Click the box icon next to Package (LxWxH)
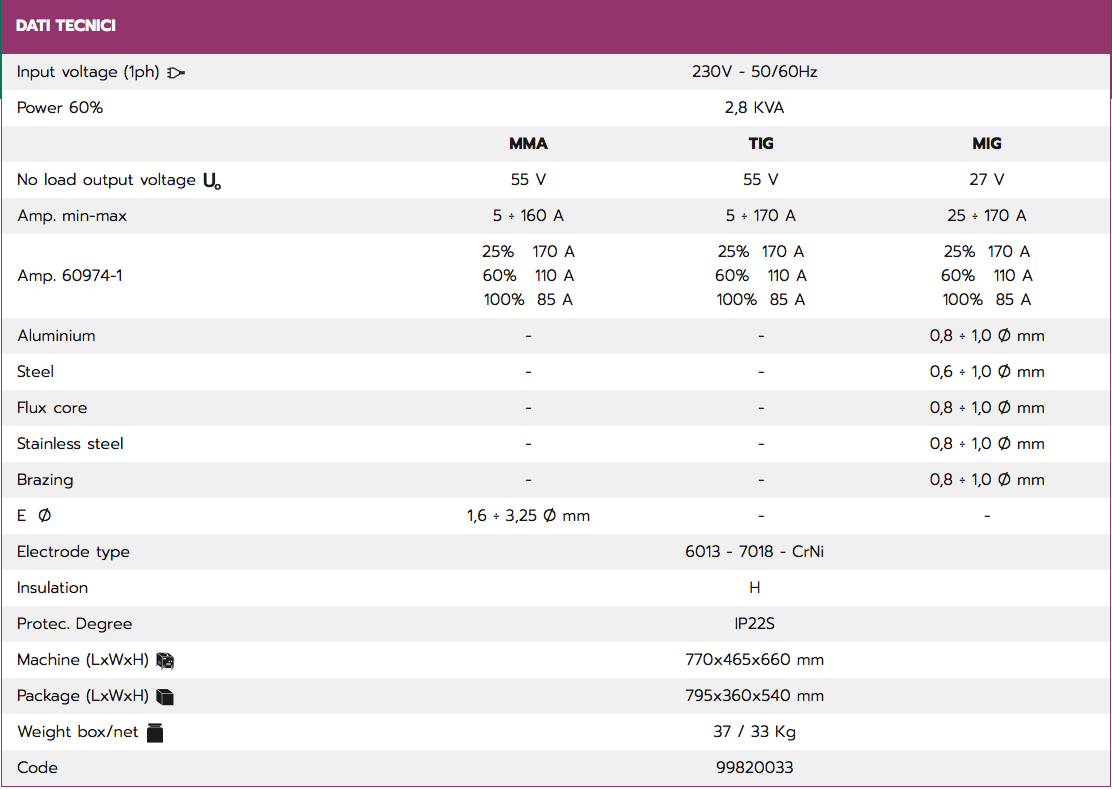 pos(165,697)
